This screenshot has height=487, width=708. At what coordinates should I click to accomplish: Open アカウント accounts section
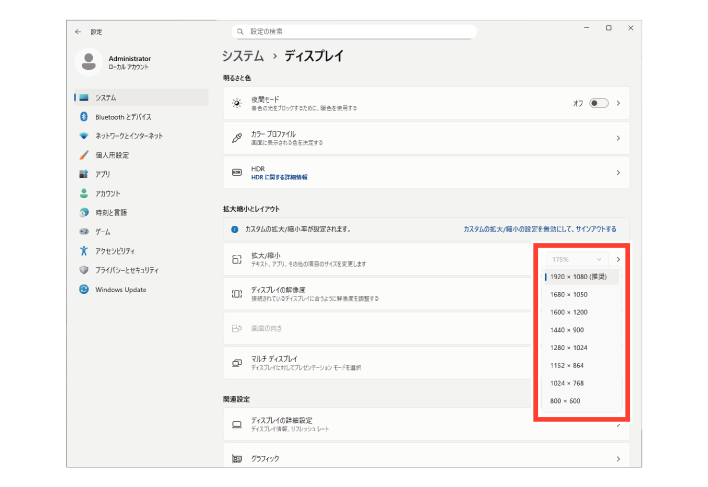[x=107, y=193]
